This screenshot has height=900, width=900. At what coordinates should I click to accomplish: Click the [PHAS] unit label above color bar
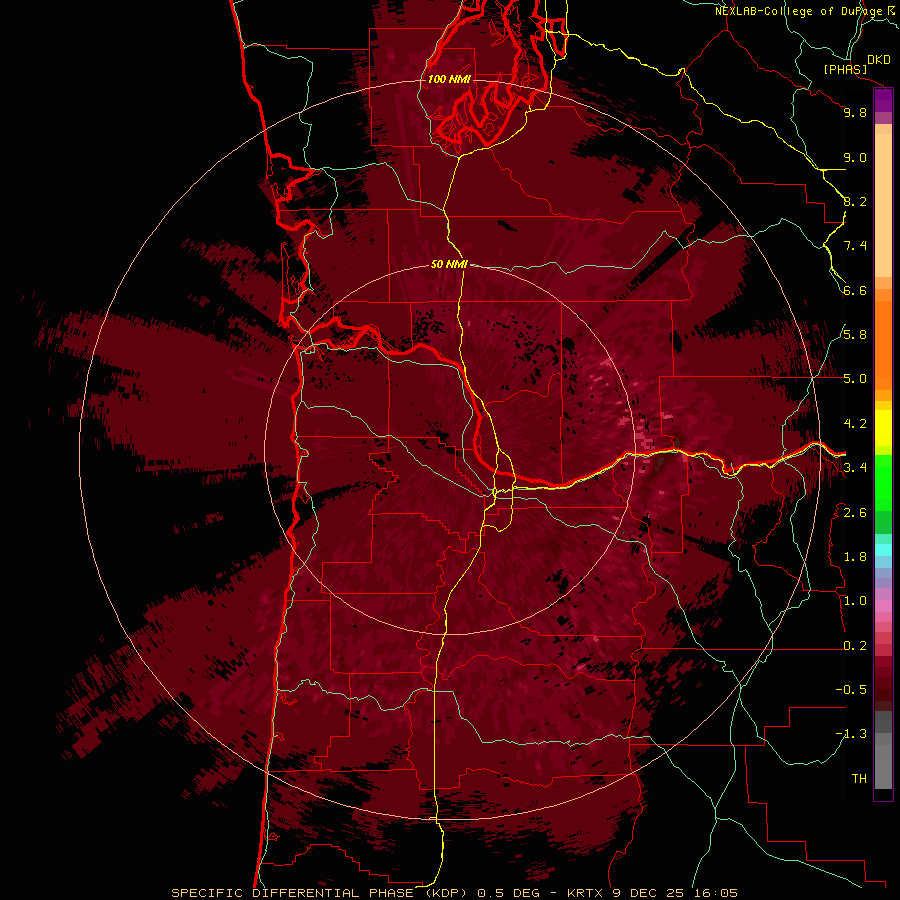tap(845, 69)
